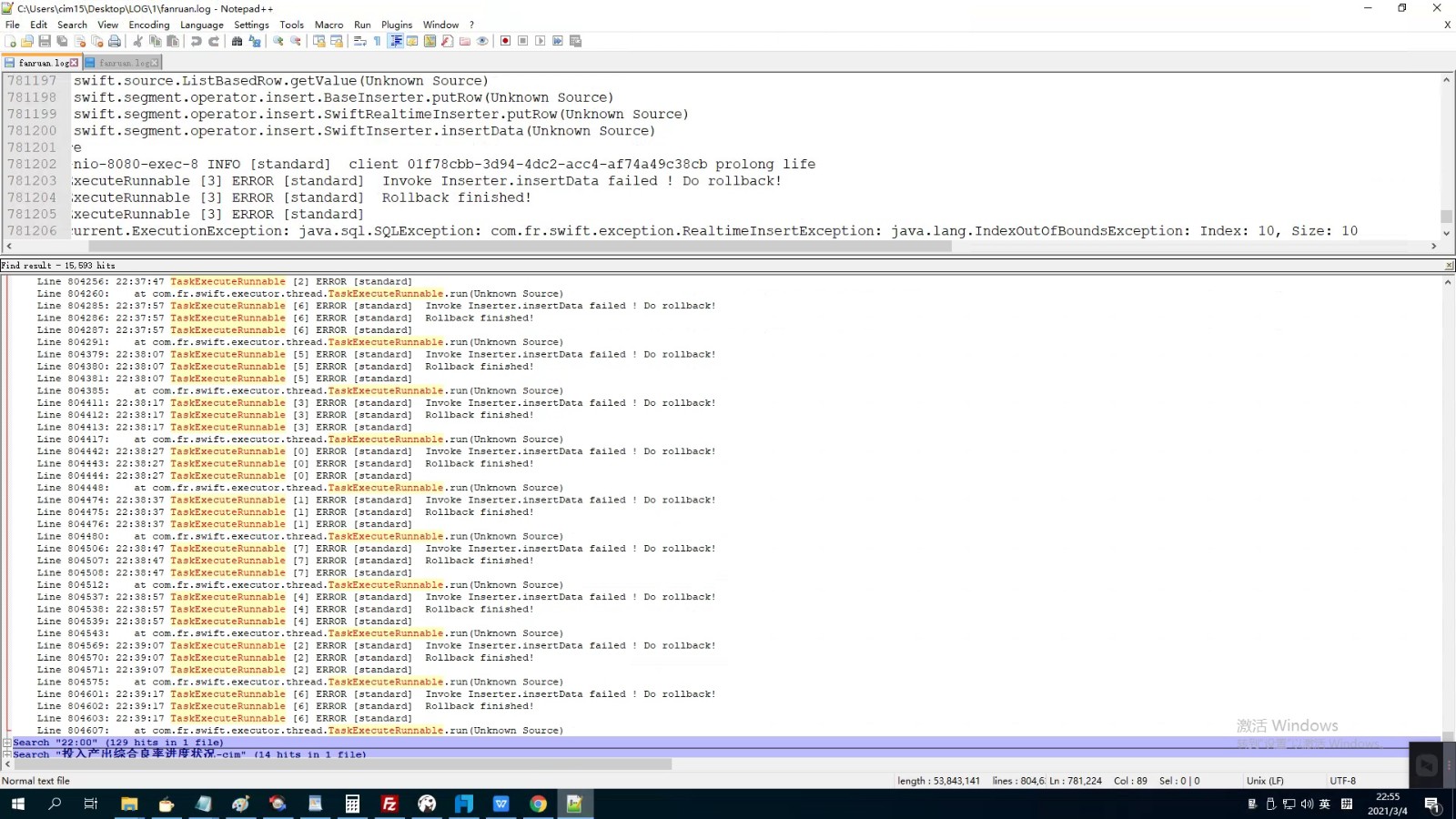
Task: Close the current file via the Close toolbar icon
Action: point(80,41)
